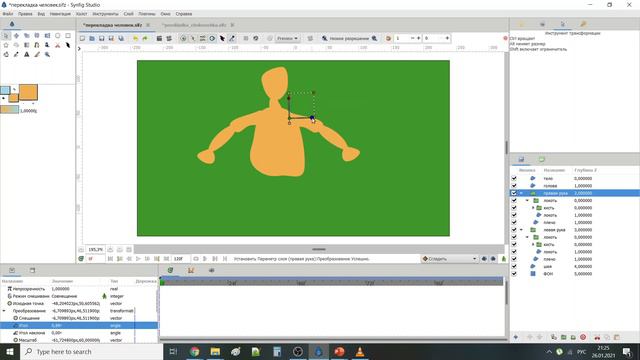This screenshot has height=360, width=640.
Task: Select the Star tool
Action: pyautogui.click(x=6, y=45)
